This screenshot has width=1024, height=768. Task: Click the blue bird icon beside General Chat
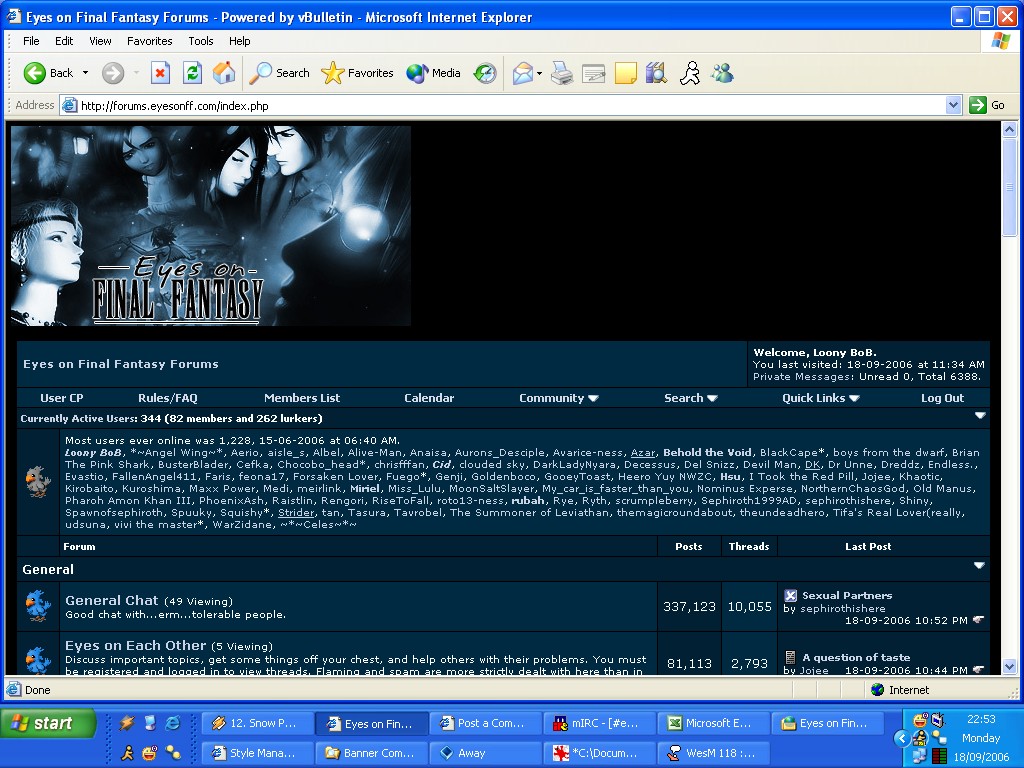pos(38,605)
